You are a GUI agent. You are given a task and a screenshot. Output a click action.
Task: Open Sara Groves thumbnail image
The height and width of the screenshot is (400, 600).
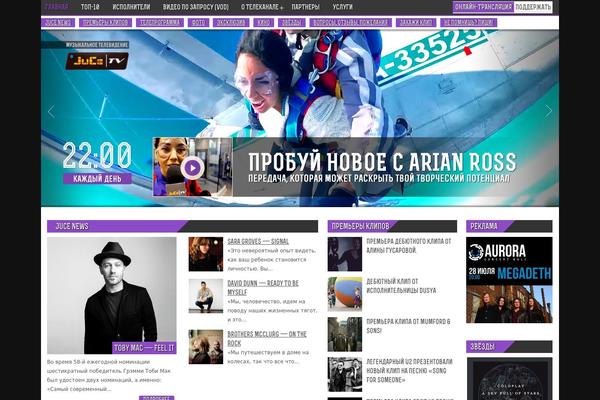coord(205,254)
